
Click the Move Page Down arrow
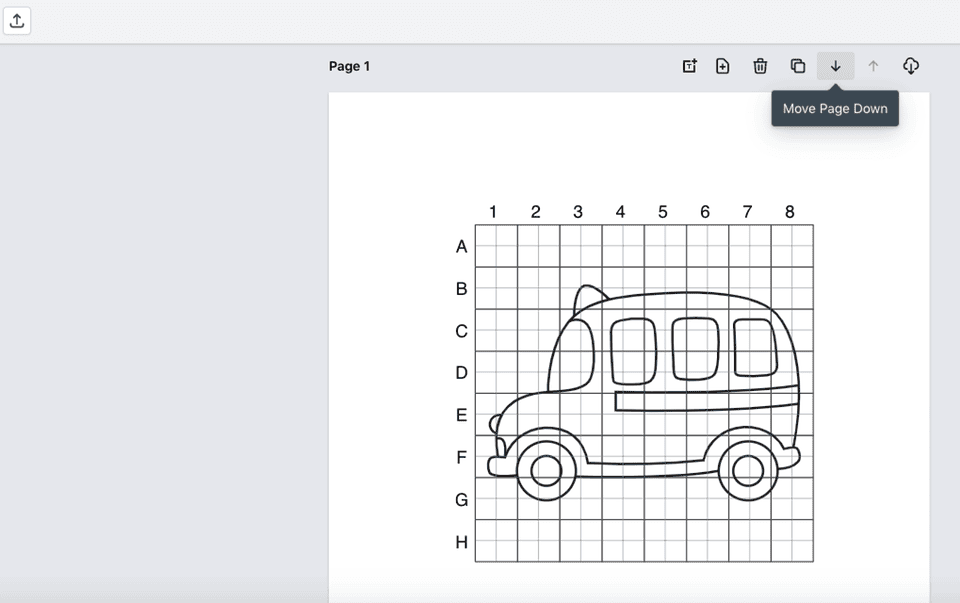(836, 66)
